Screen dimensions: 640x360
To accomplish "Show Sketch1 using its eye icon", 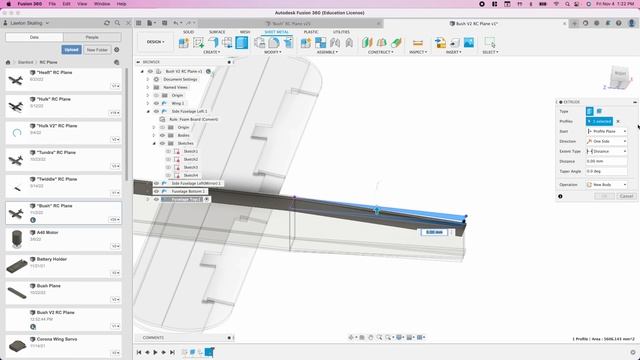I will [x=169, y=151].
